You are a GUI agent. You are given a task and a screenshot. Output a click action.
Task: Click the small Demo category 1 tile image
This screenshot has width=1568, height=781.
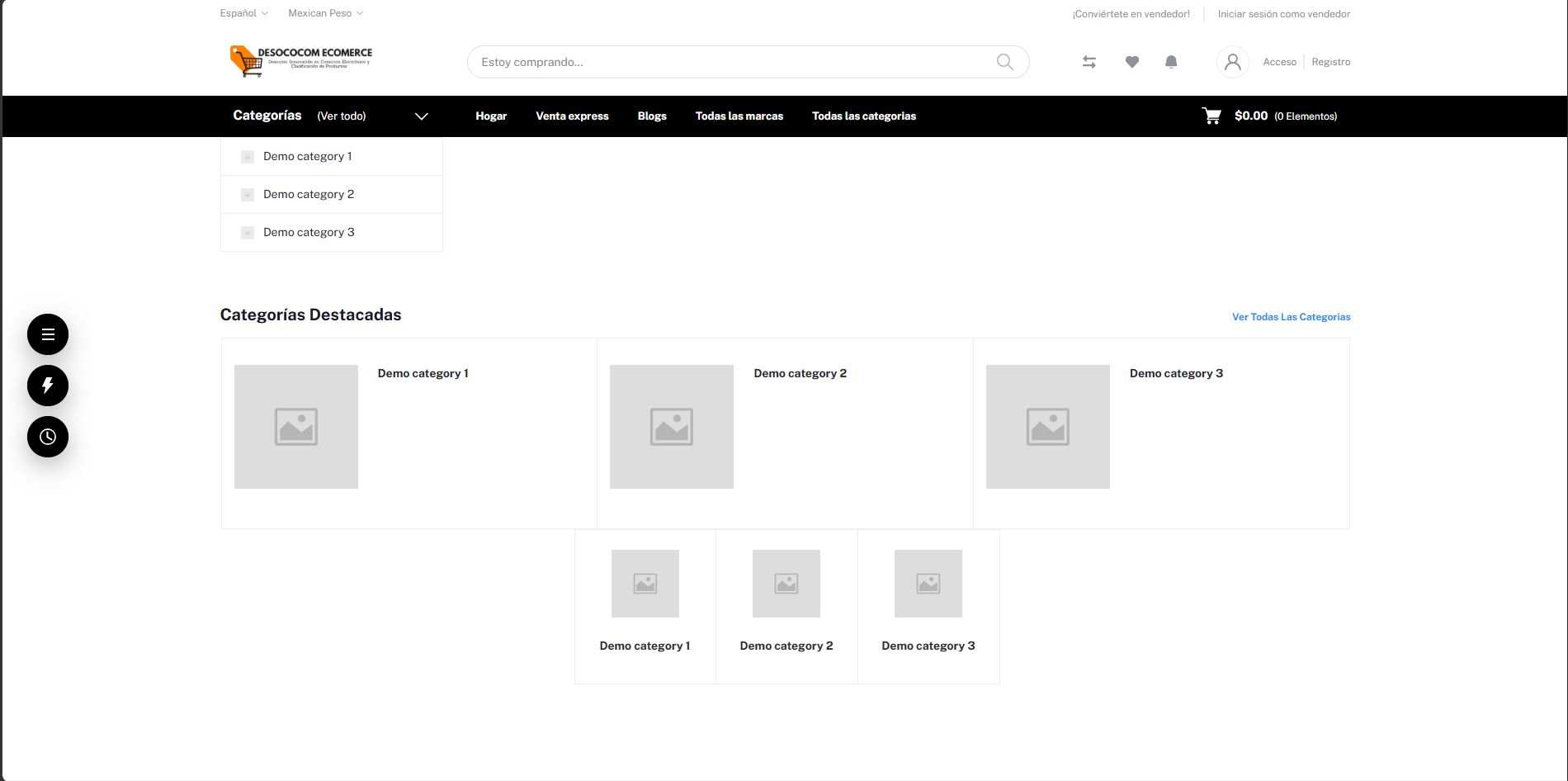[x=645, y=584]
